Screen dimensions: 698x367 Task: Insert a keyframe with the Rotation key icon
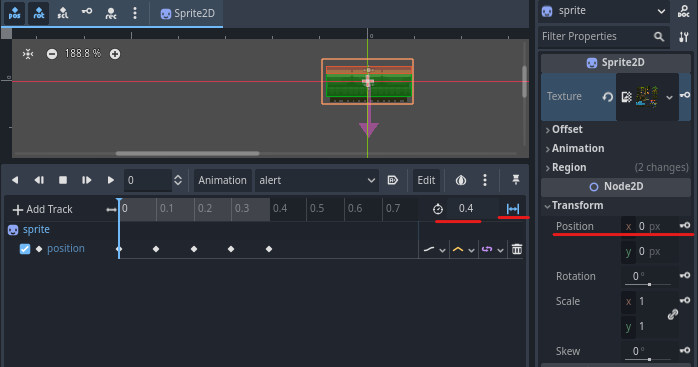pos(685,275)
